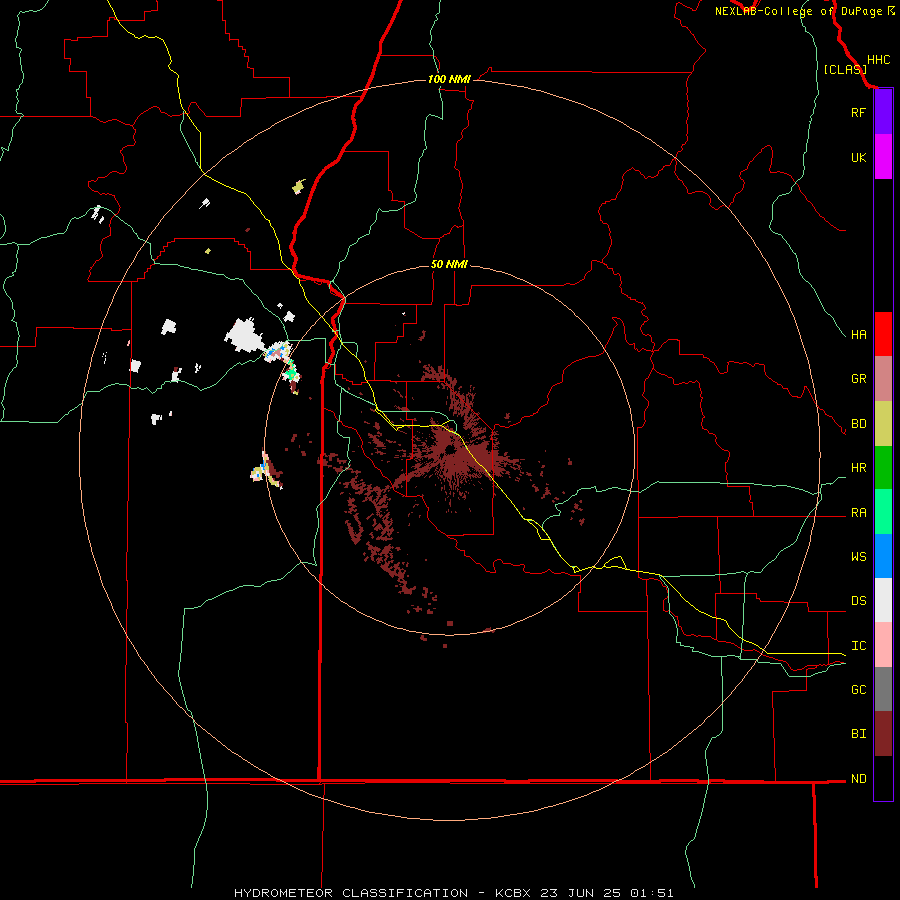The width and height of the screenshot is (900, 900).
Task: Click the UK legend label
Action: [x=858, y=158]
